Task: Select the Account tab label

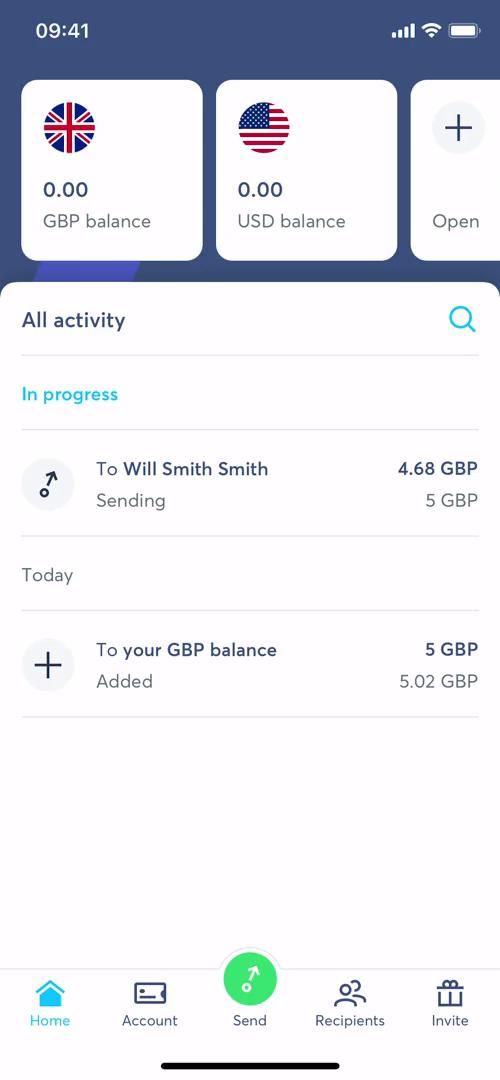Action: coord(149,1021)
